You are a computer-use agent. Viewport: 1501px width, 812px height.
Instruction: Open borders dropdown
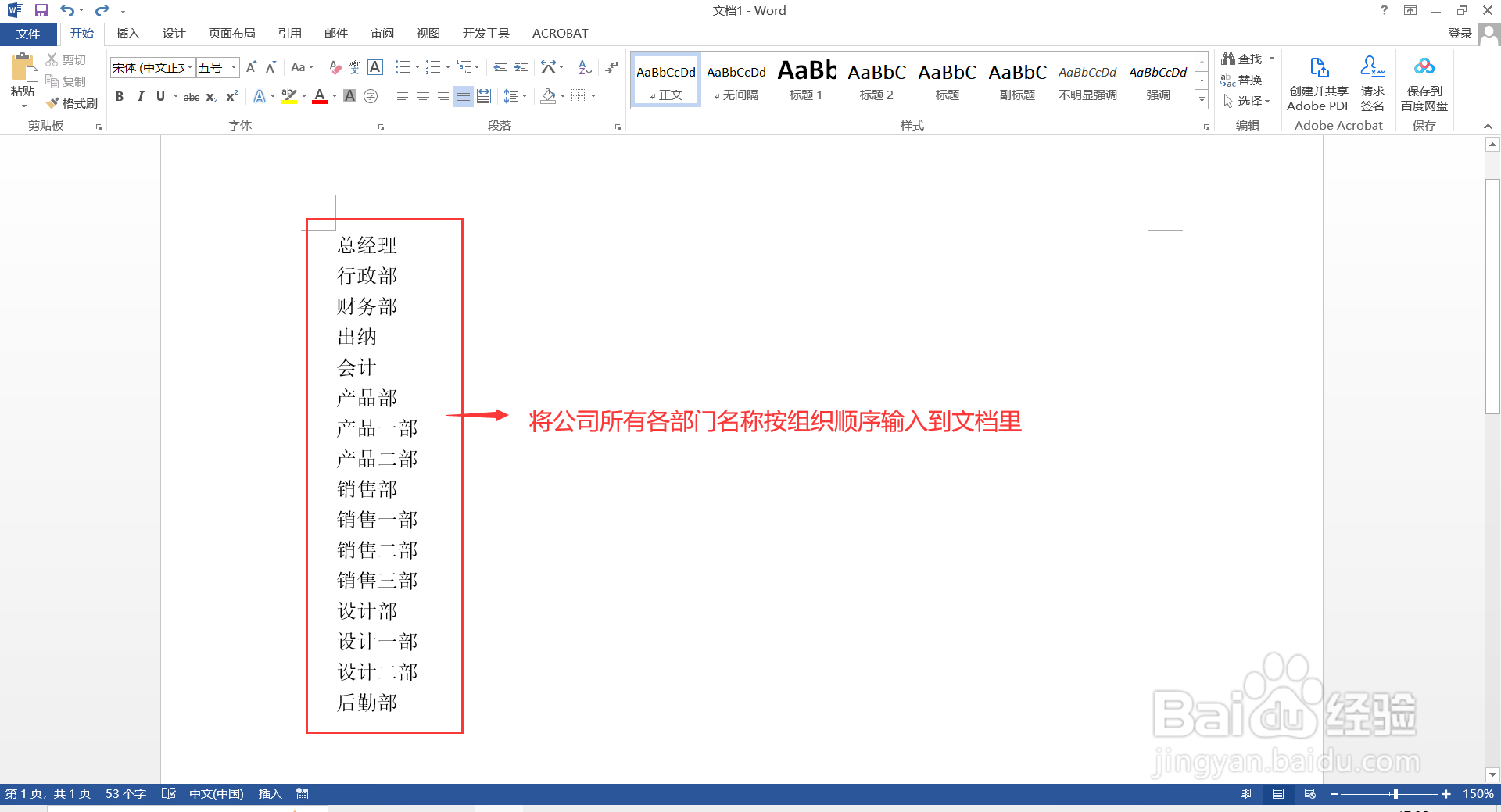coord(593,96)
